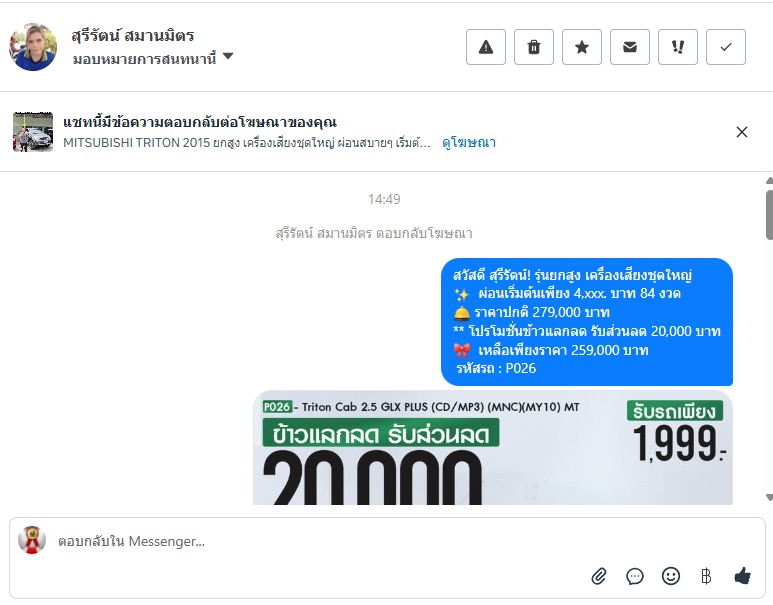Open the ดูโฆษณา ad link
The image size is (773, 605).
(x=469, y=143)
